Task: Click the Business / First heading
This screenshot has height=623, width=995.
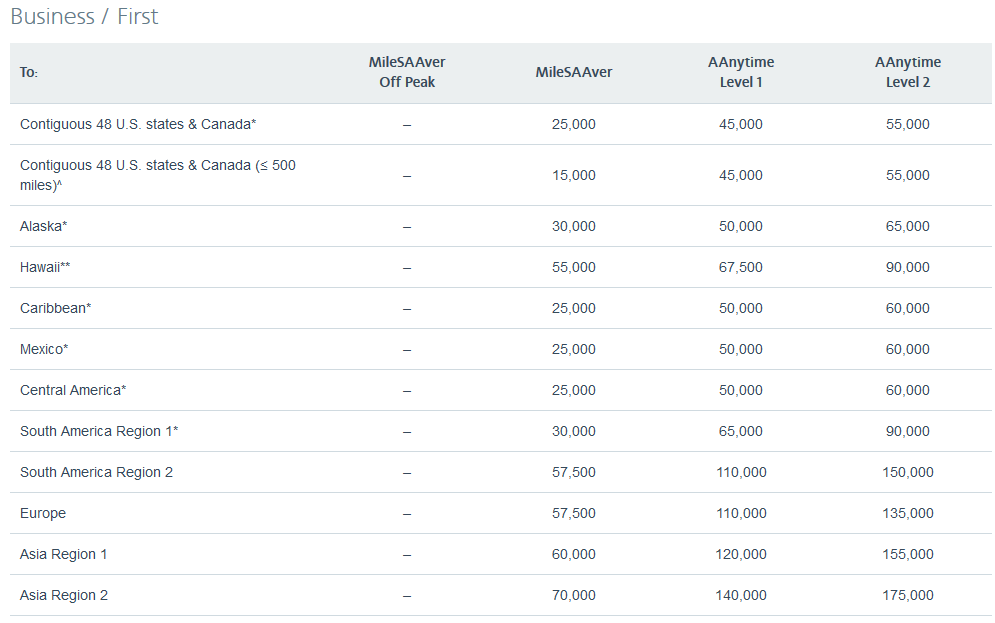Action: click(84, 16)
